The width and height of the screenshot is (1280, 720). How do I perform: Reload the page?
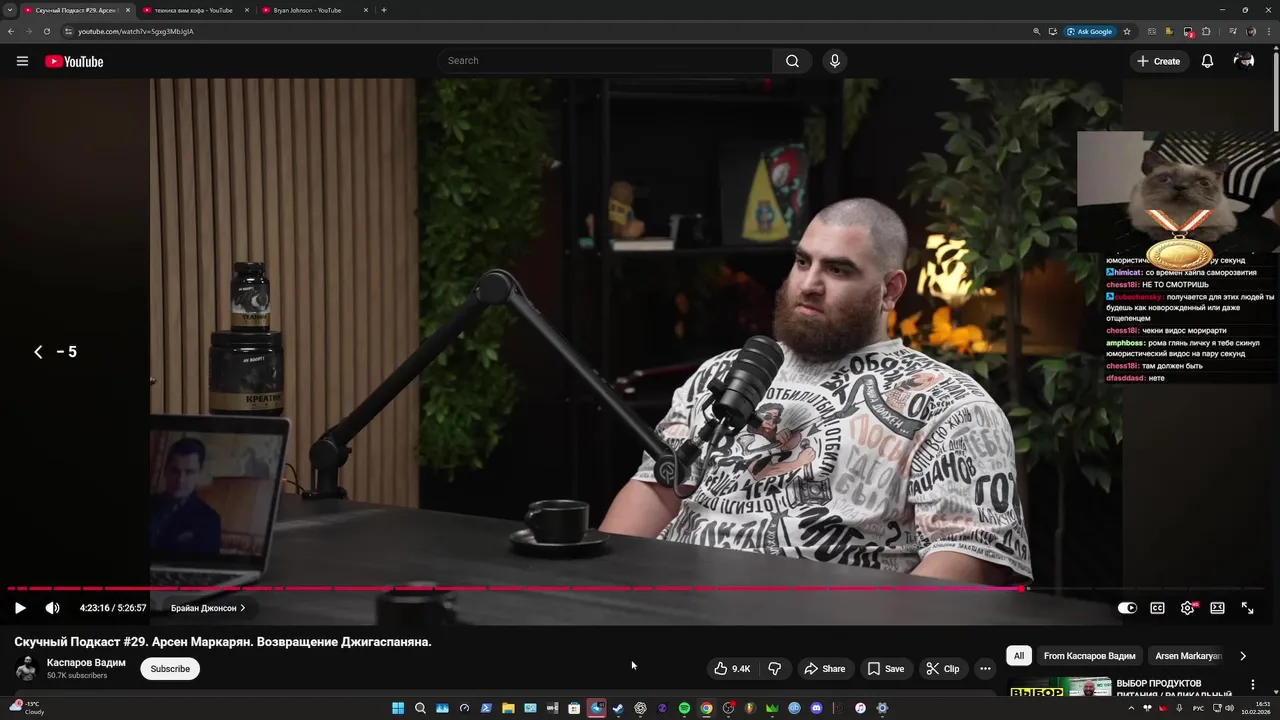pyautogui.click(x=46, y=31)
